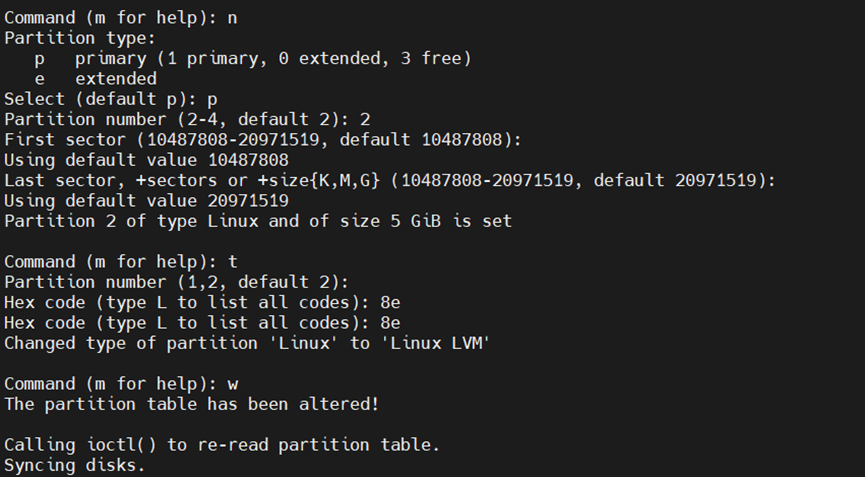865x477 pixels.
Task: Click the 'Partition 2 of type Linux' message
Action: click(258, 221)
